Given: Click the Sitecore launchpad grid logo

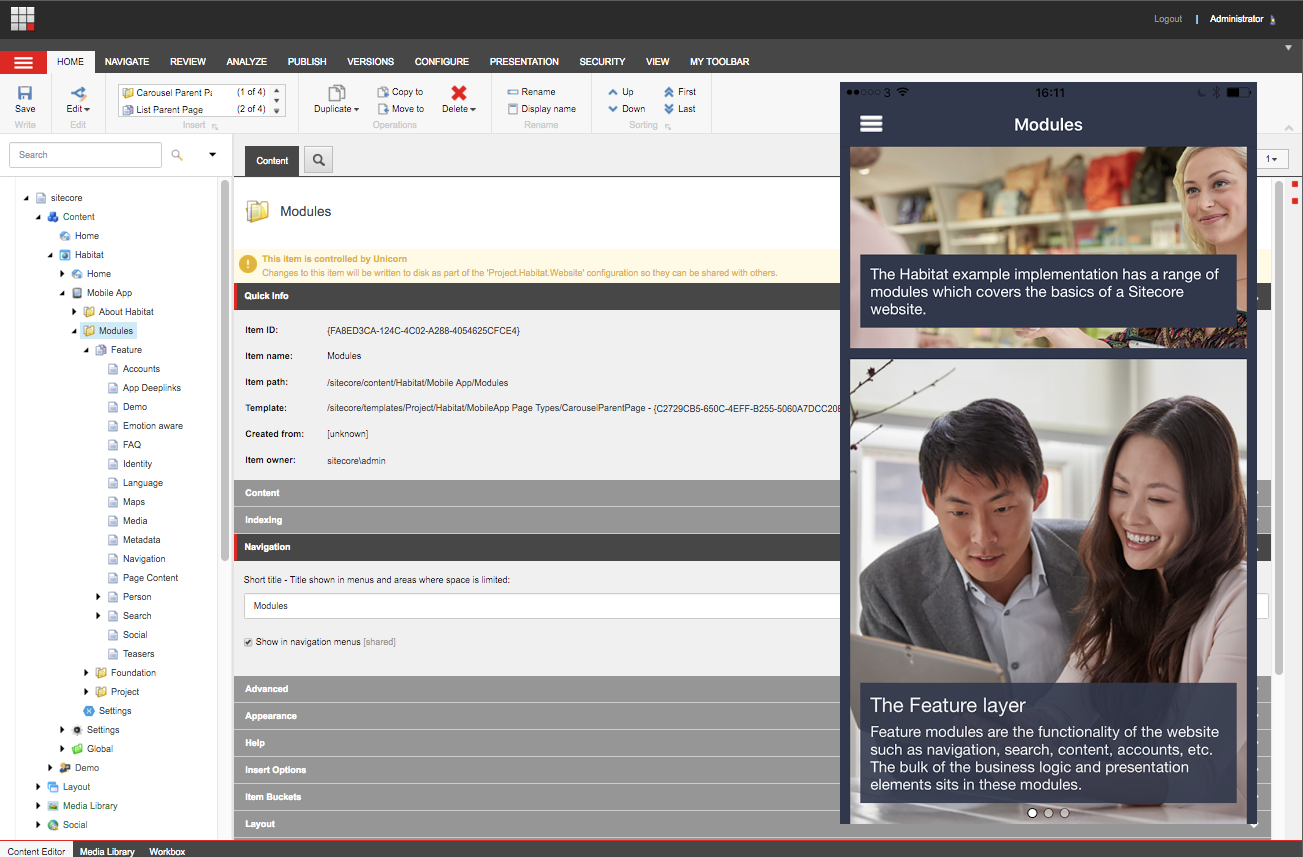Looking at the screenshot, I should [x=23, y=18].
